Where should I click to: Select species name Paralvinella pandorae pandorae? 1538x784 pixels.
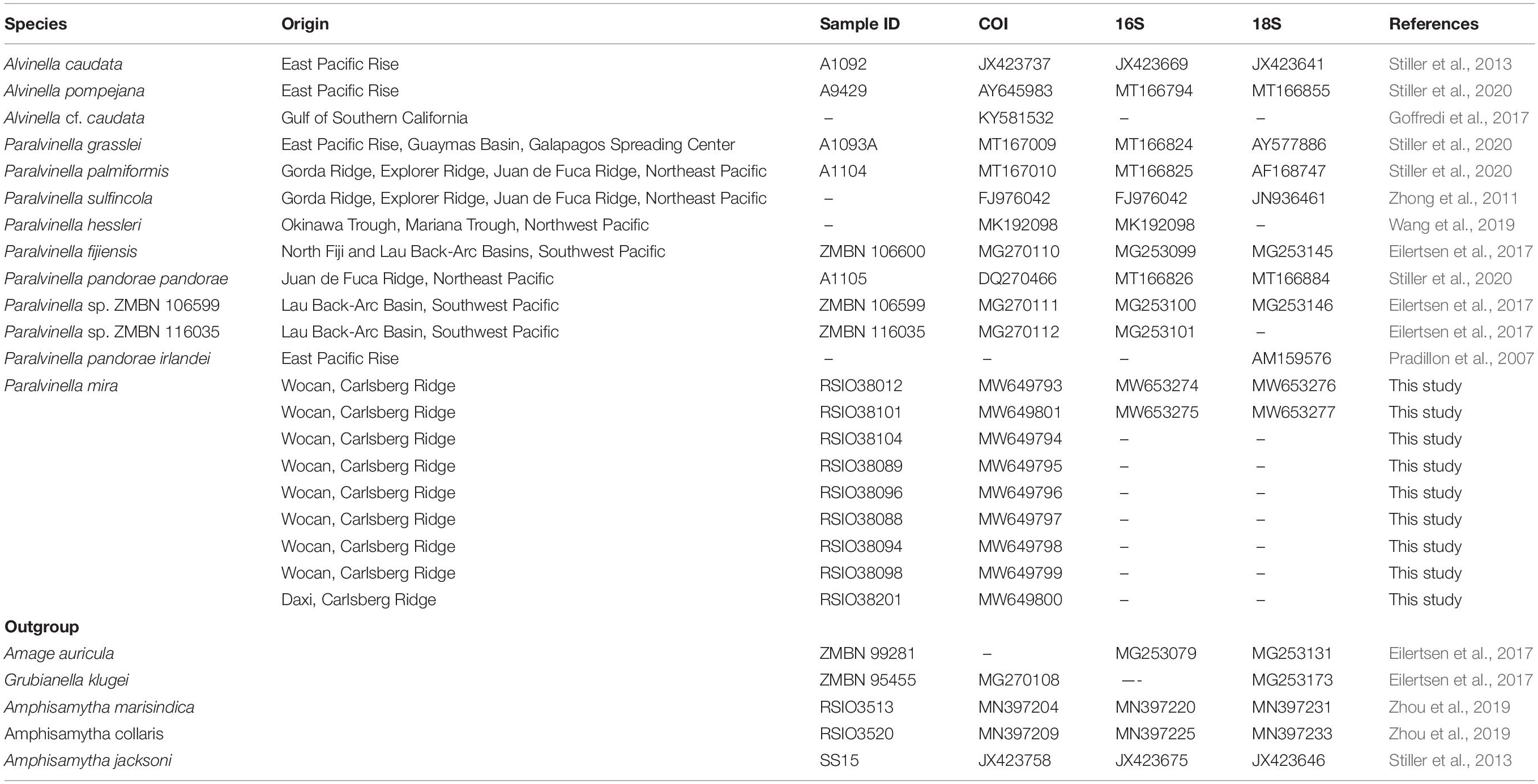coord(117,279)
